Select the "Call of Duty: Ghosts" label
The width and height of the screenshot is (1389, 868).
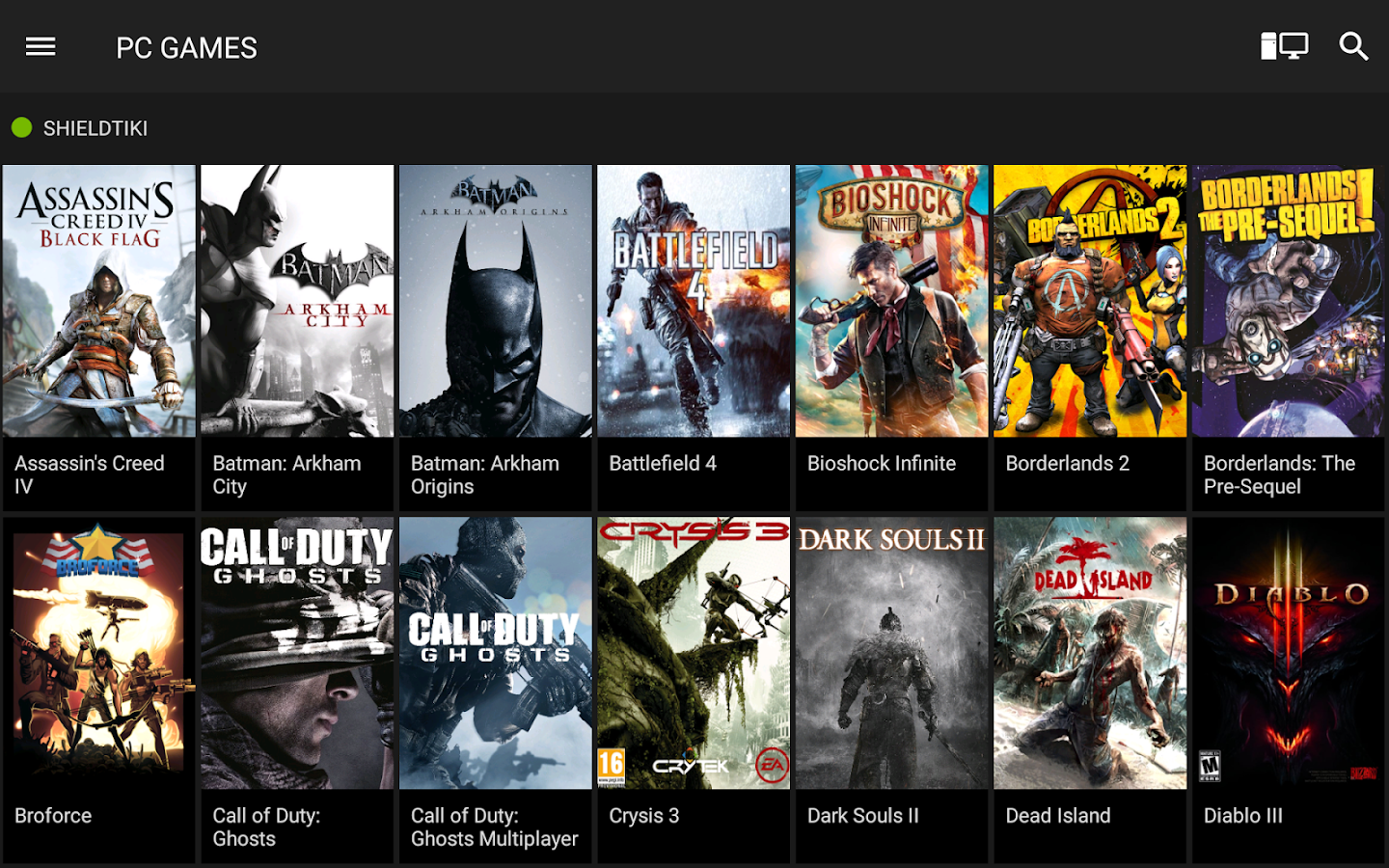click(x=266, y=827)
